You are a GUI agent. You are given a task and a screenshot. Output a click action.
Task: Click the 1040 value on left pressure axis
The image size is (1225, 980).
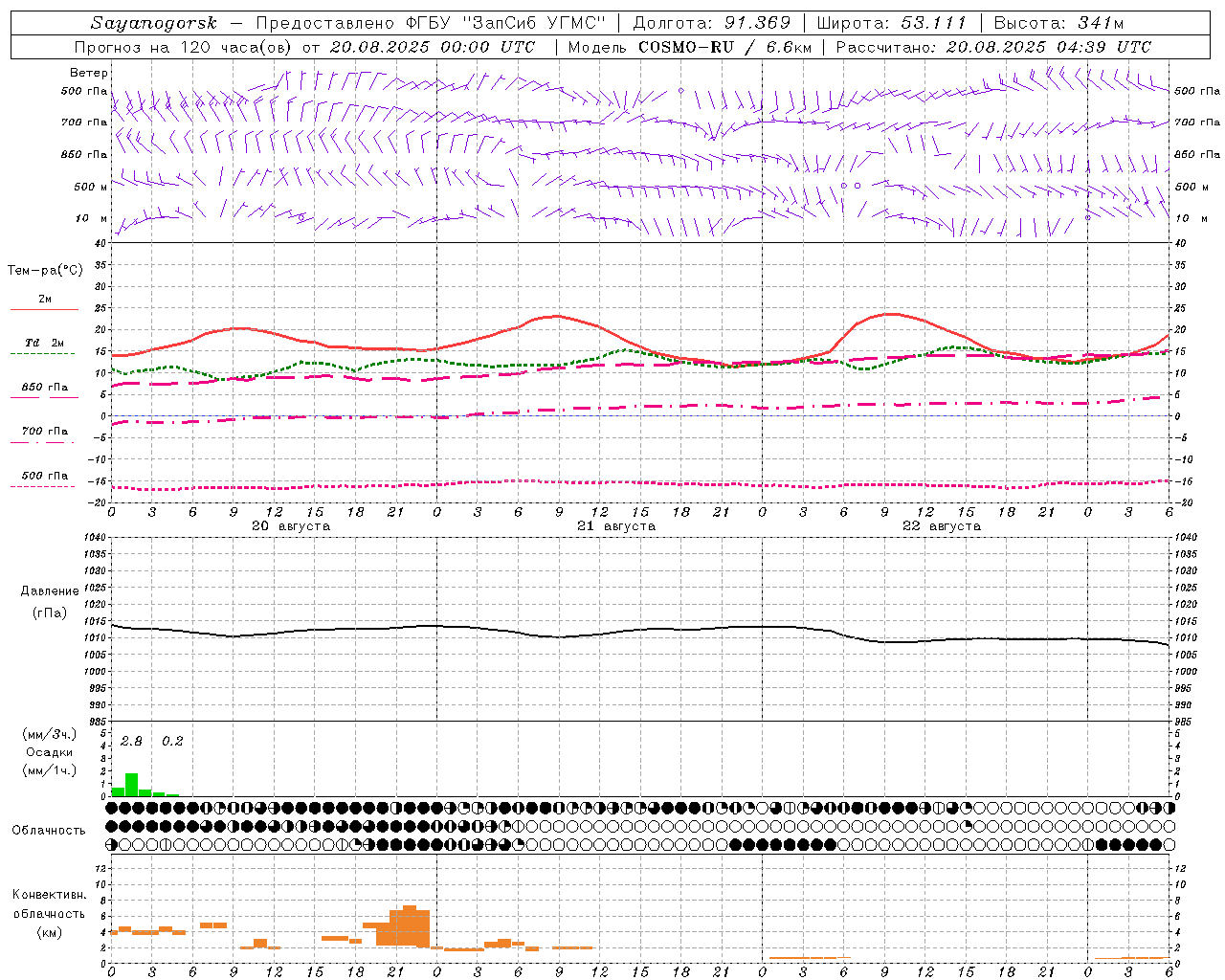pyautogui.click(x=93, y=538)
